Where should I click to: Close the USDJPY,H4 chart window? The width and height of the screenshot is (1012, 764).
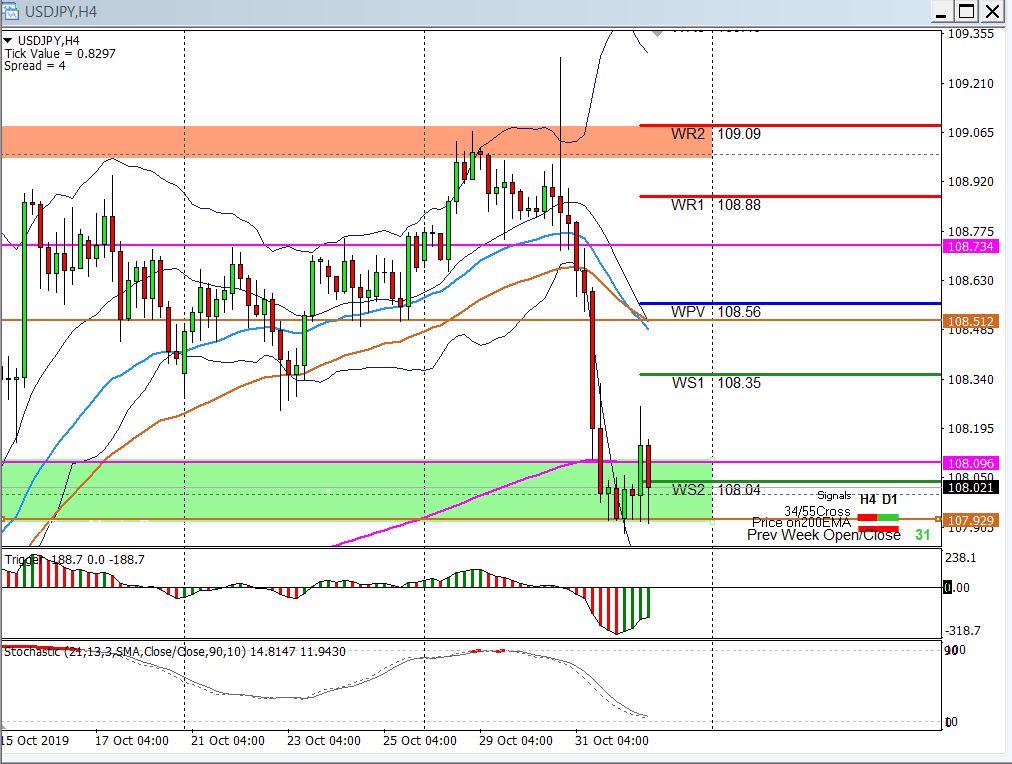point(993,12)
